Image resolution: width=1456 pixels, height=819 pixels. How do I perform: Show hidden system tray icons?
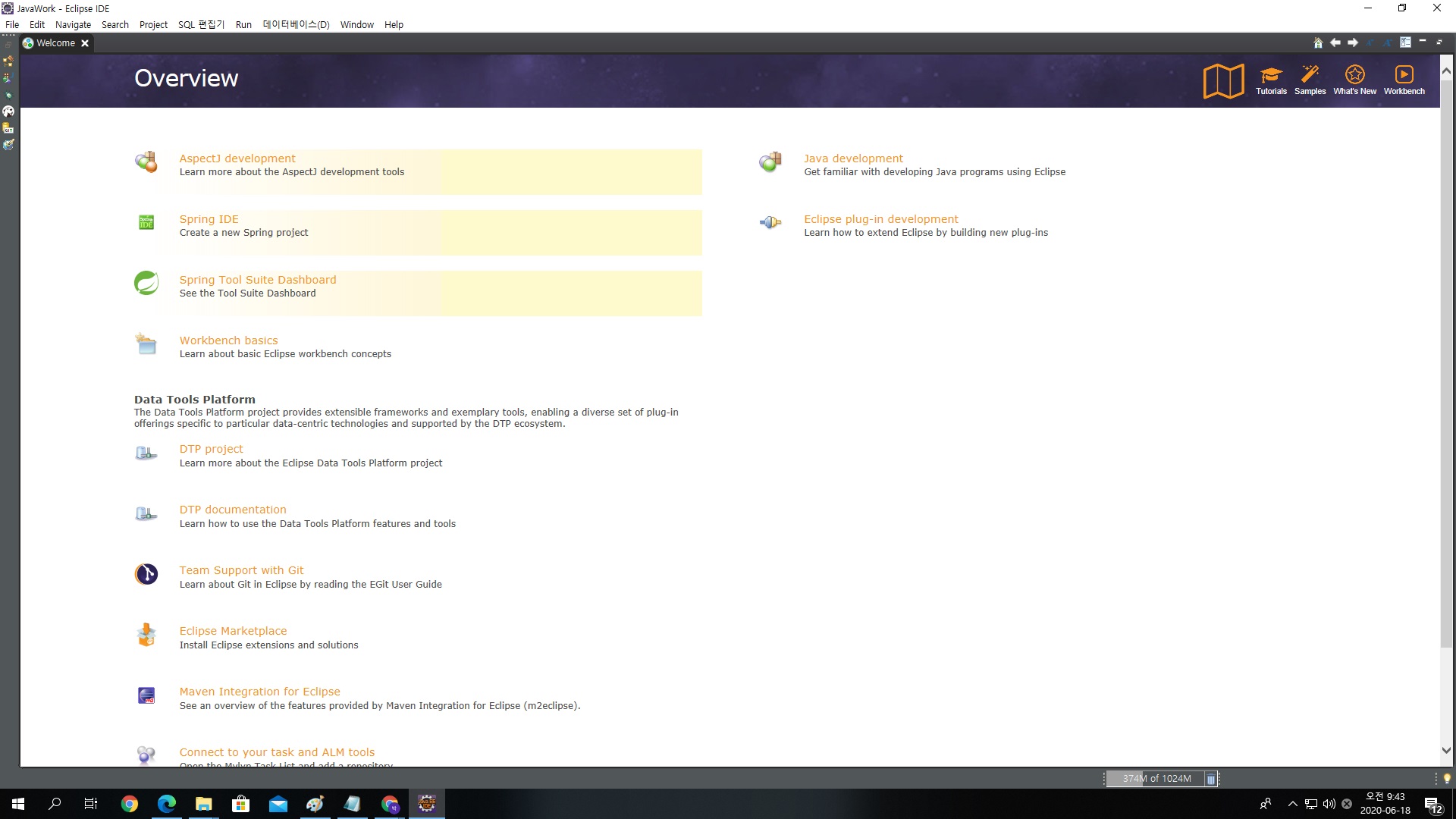1292,804
